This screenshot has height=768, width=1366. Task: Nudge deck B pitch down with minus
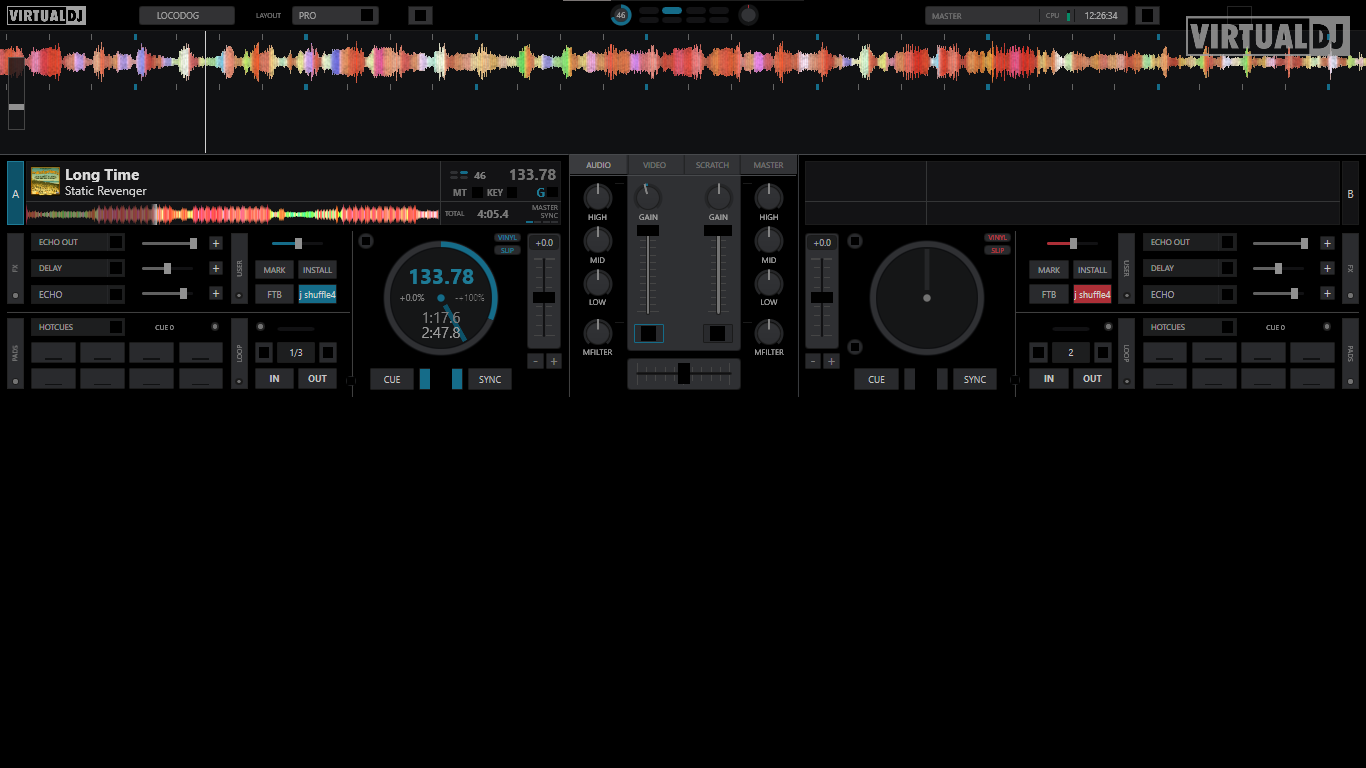point(813,361)
